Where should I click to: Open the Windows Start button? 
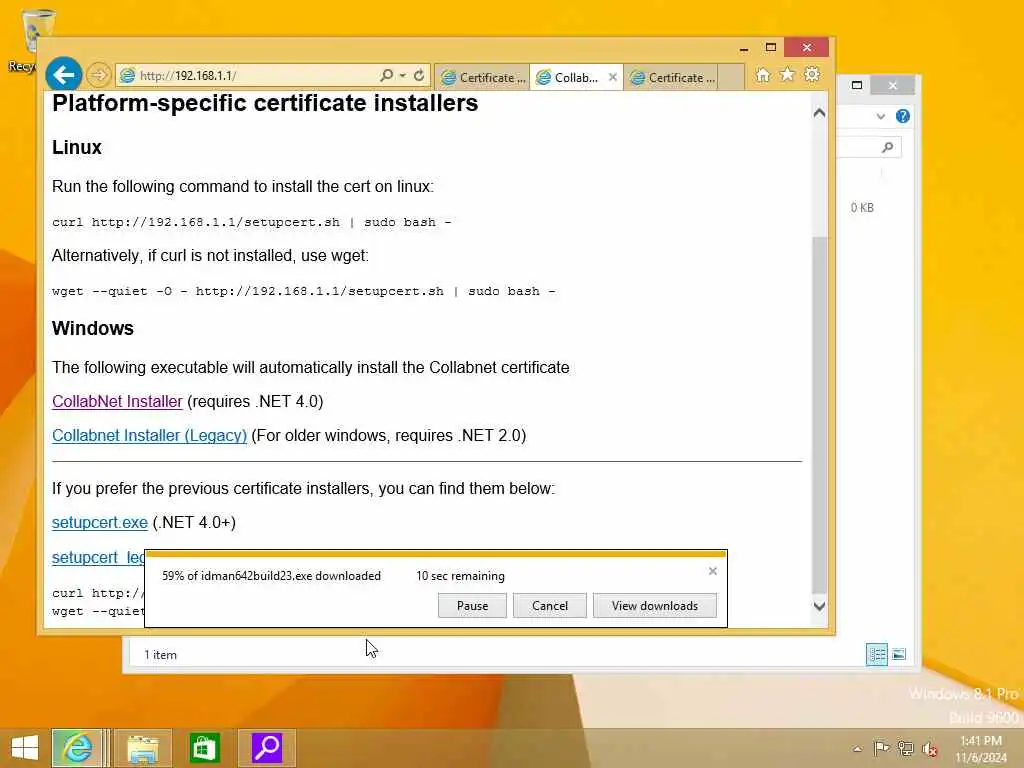[25, 748]
